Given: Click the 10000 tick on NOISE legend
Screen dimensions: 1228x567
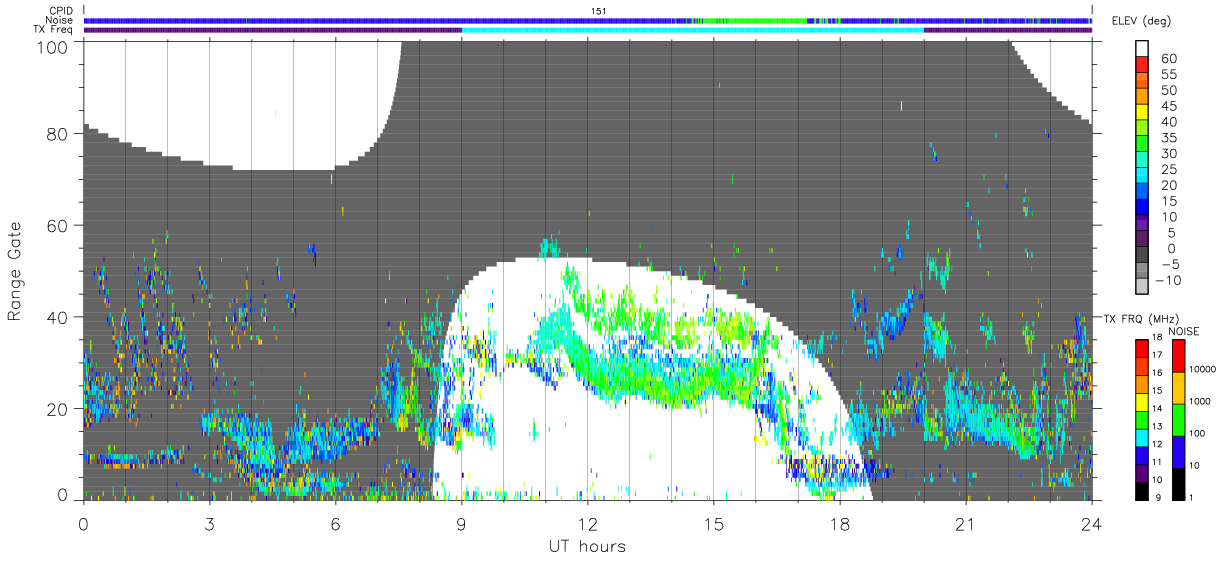Looking at the screenshot, I should 1203,369.
